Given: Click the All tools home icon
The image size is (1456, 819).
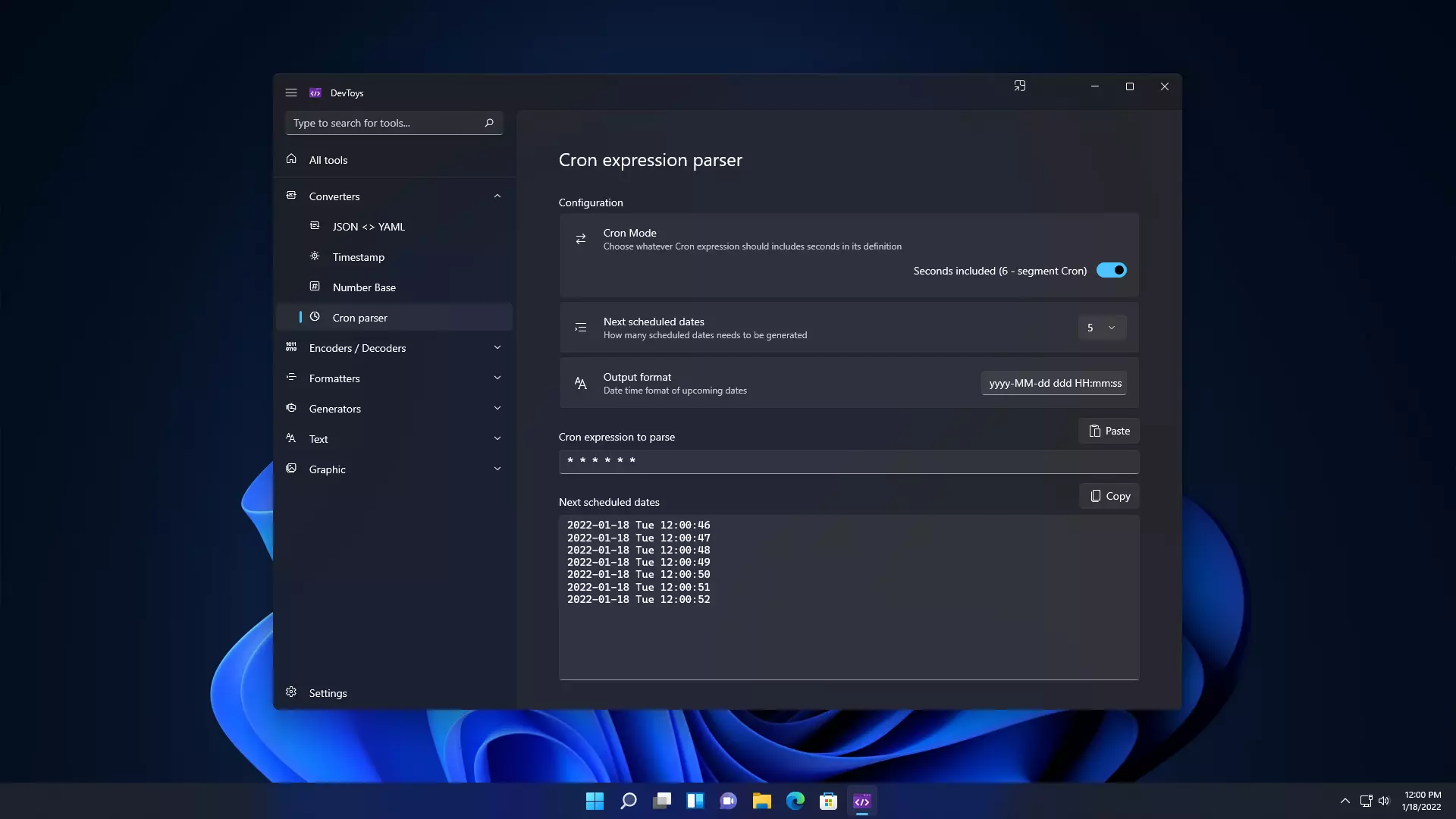Looking at the screenshot, I should (291, 159).
